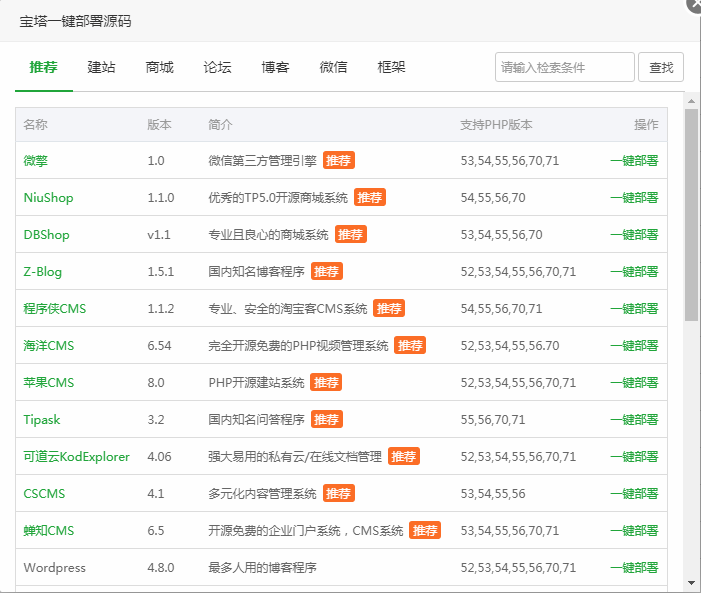Open the 程序侠CMS source link
Screen dimensions: 701x594
[55, 309]
